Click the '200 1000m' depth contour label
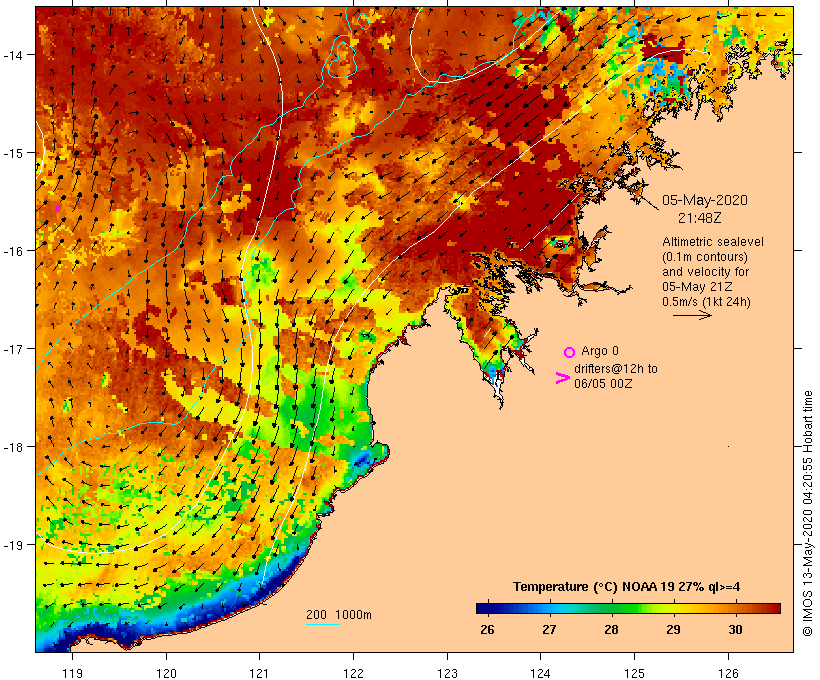The height and width of the screenshot is (680, 820). coord(339,615)
